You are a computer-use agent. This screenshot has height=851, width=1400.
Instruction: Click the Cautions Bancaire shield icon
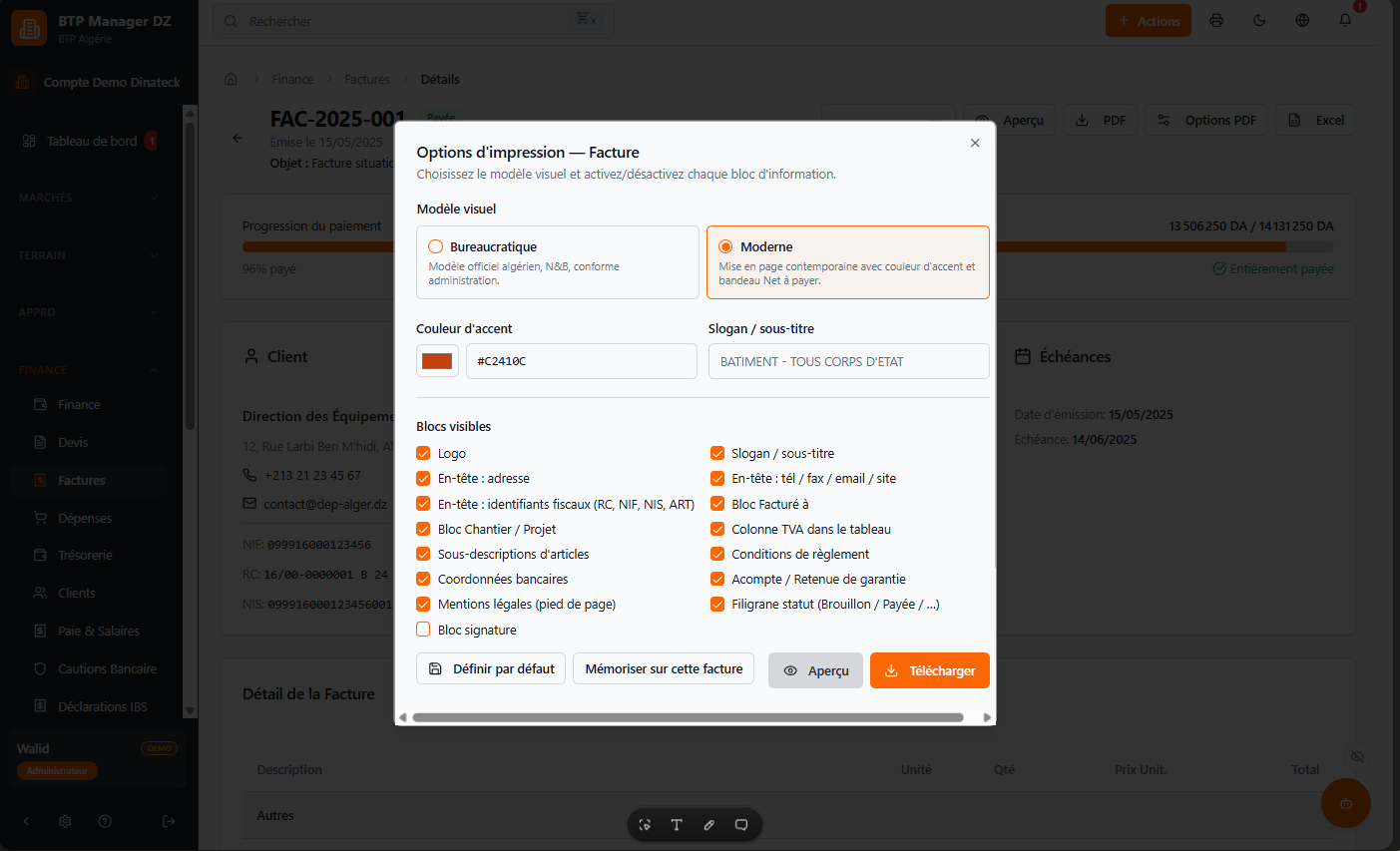(x=40, y=668)
